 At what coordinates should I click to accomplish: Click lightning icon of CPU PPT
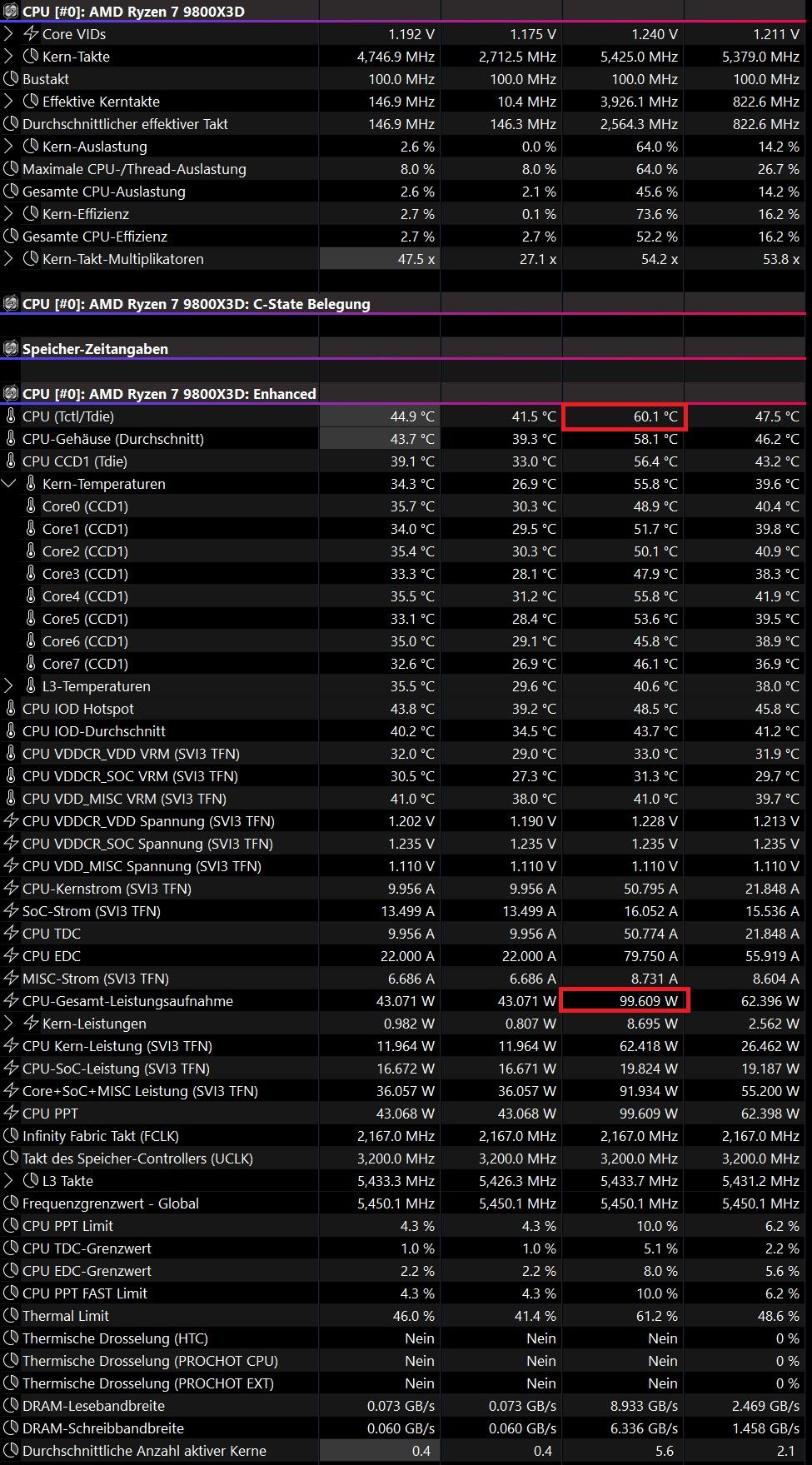click(11, 1114)
